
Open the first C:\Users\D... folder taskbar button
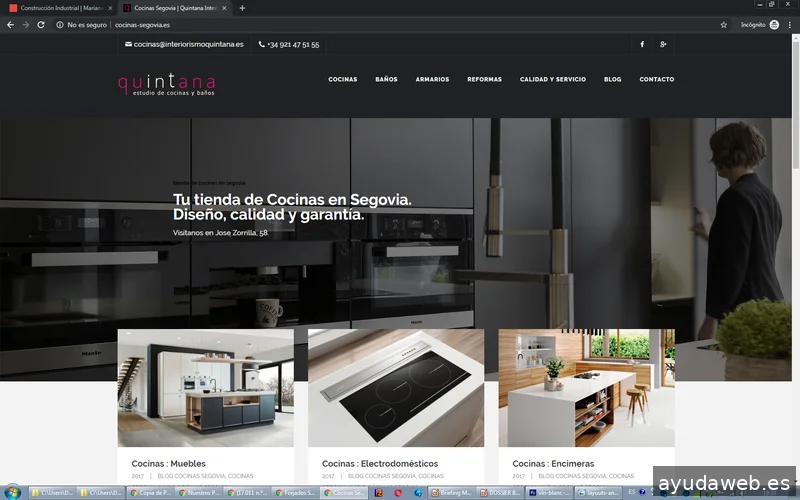point(52,492)
